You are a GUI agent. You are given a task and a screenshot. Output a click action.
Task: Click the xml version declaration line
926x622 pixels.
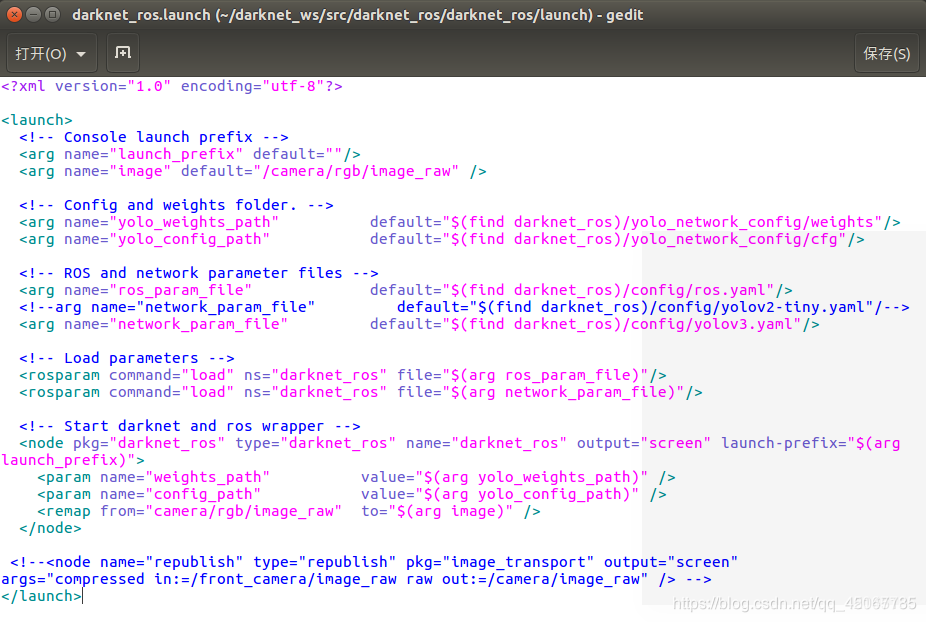click(172, 86)
